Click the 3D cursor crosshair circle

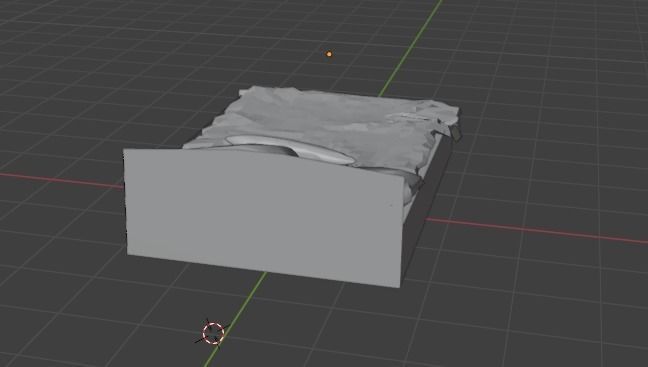pos(213,333)
